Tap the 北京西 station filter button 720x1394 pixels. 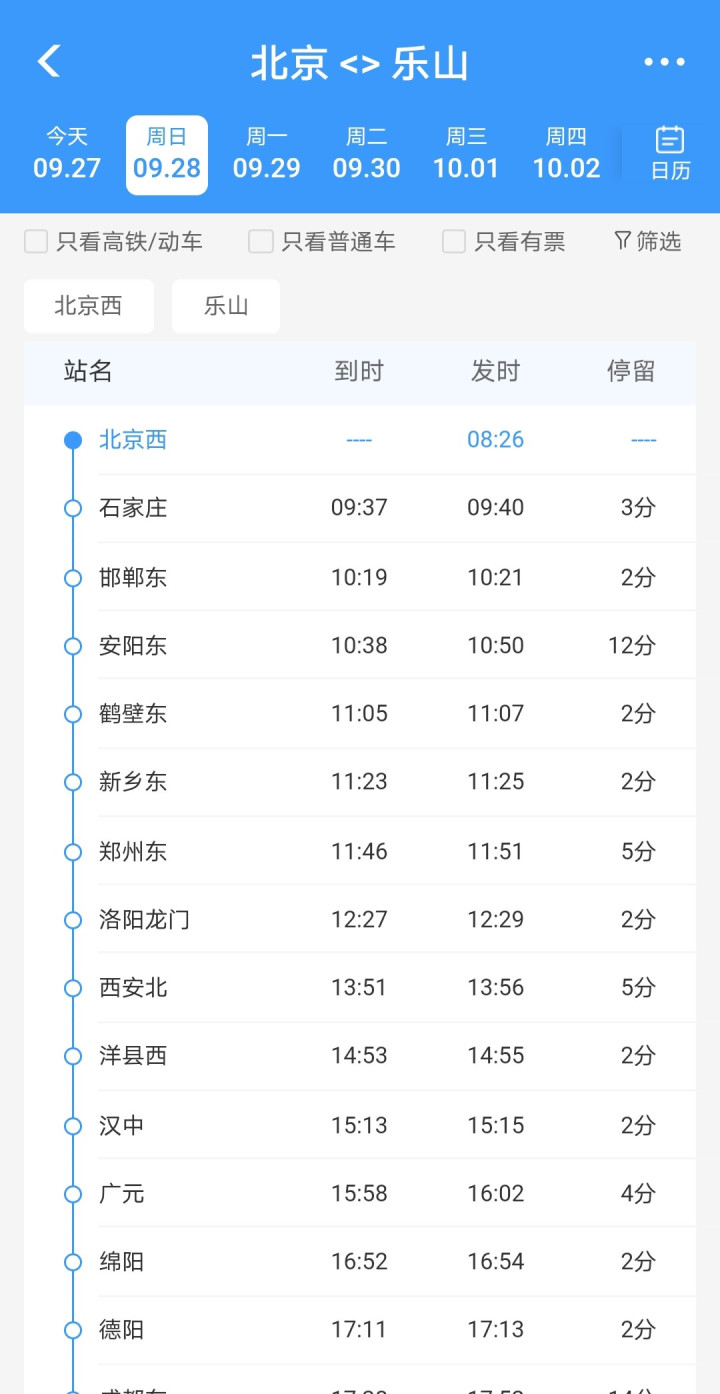[x=89, y=306]
